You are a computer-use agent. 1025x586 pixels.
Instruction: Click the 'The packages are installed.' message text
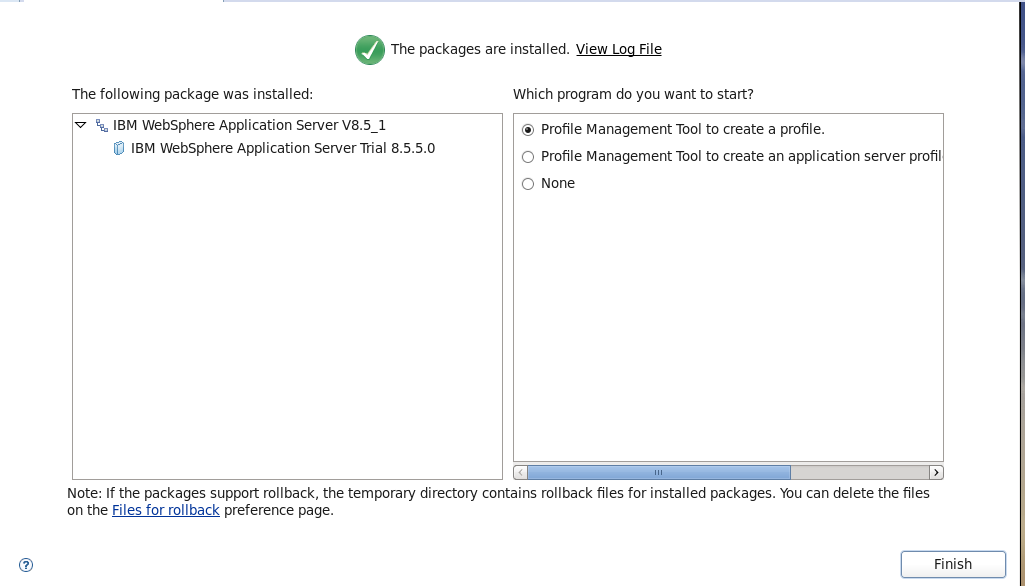480,49
